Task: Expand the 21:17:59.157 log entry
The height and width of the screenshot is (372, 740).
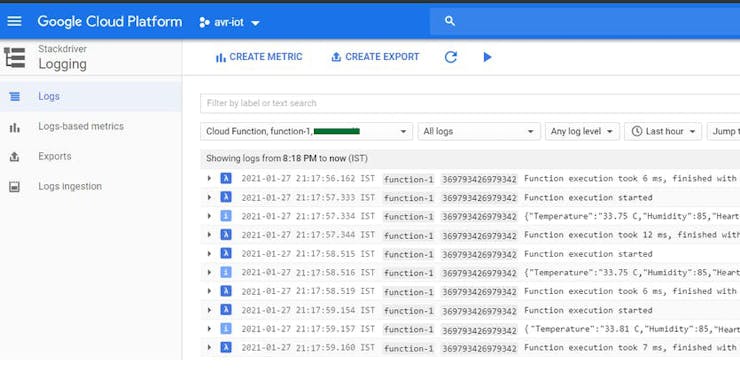Action: (x=209, y=329)
